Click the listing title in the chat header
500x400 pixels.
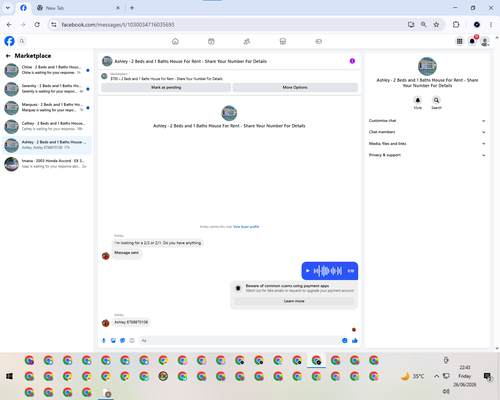(190, 61)
